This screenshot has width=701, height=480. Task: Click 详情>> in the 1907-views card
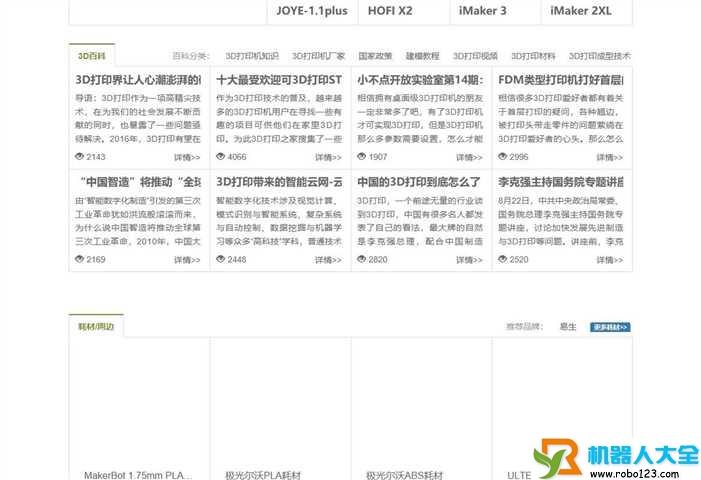tap(469, 157)
